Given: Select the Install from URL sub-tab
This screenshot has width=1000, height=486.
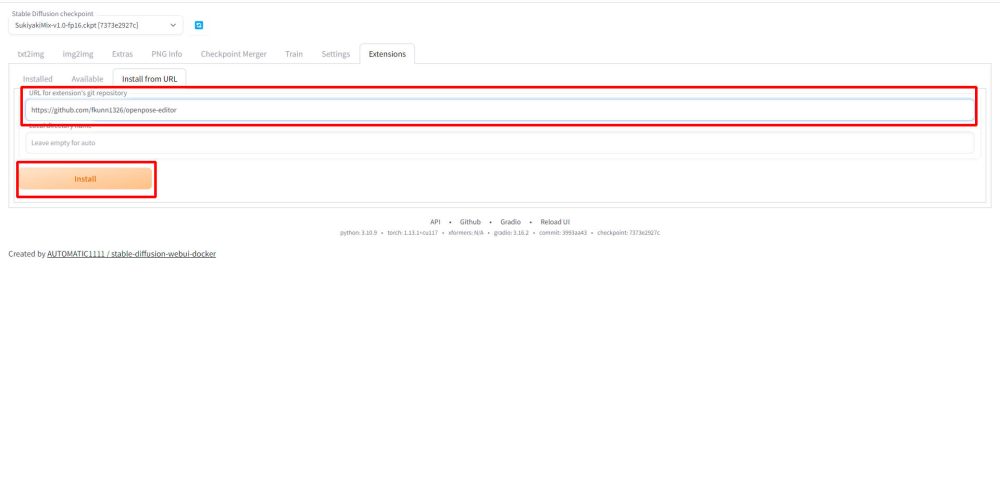Looking at the screenshot, I should coord(149,78).
